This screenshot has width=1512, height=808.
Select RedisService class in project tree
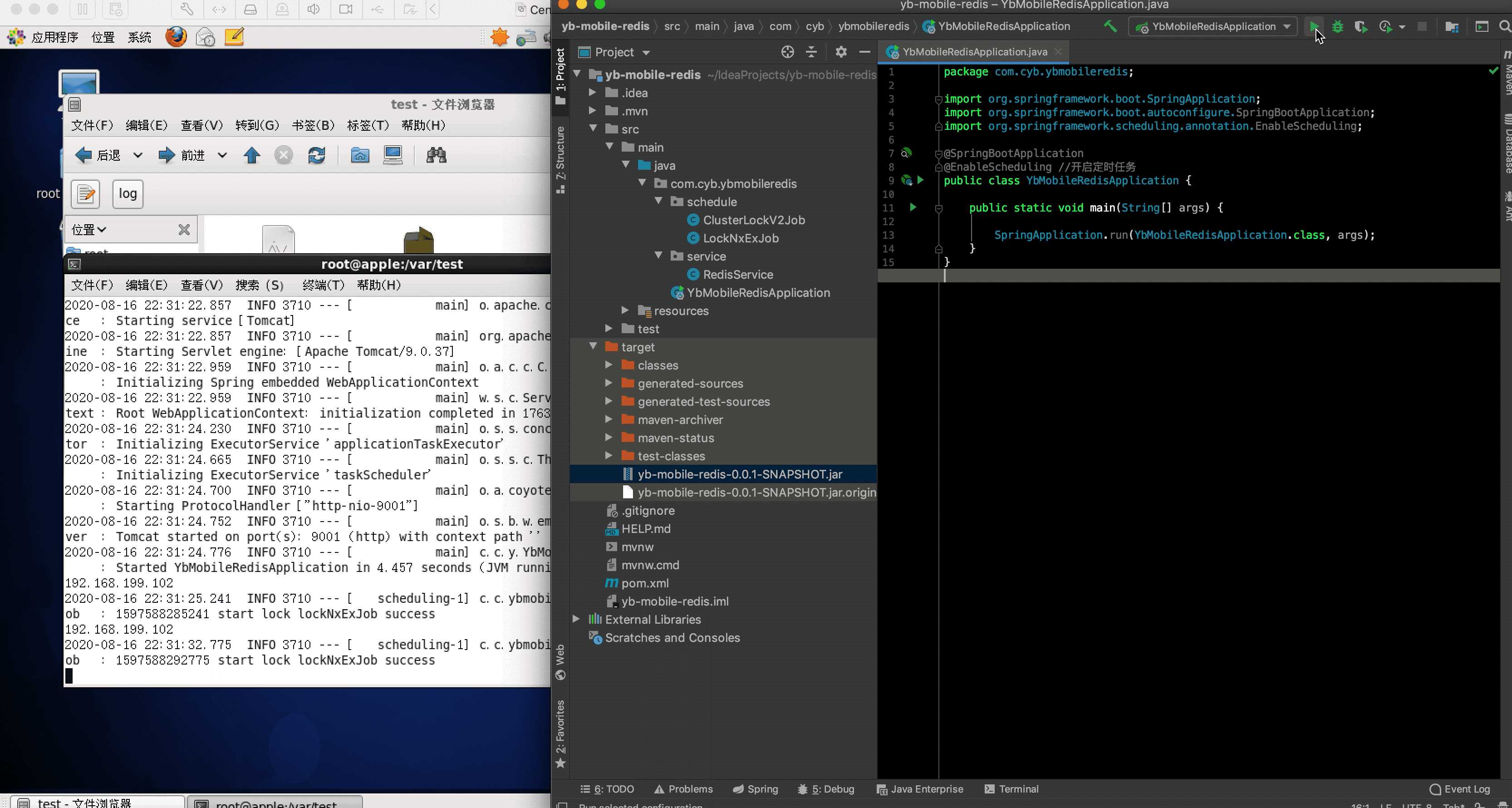point(738,274)
